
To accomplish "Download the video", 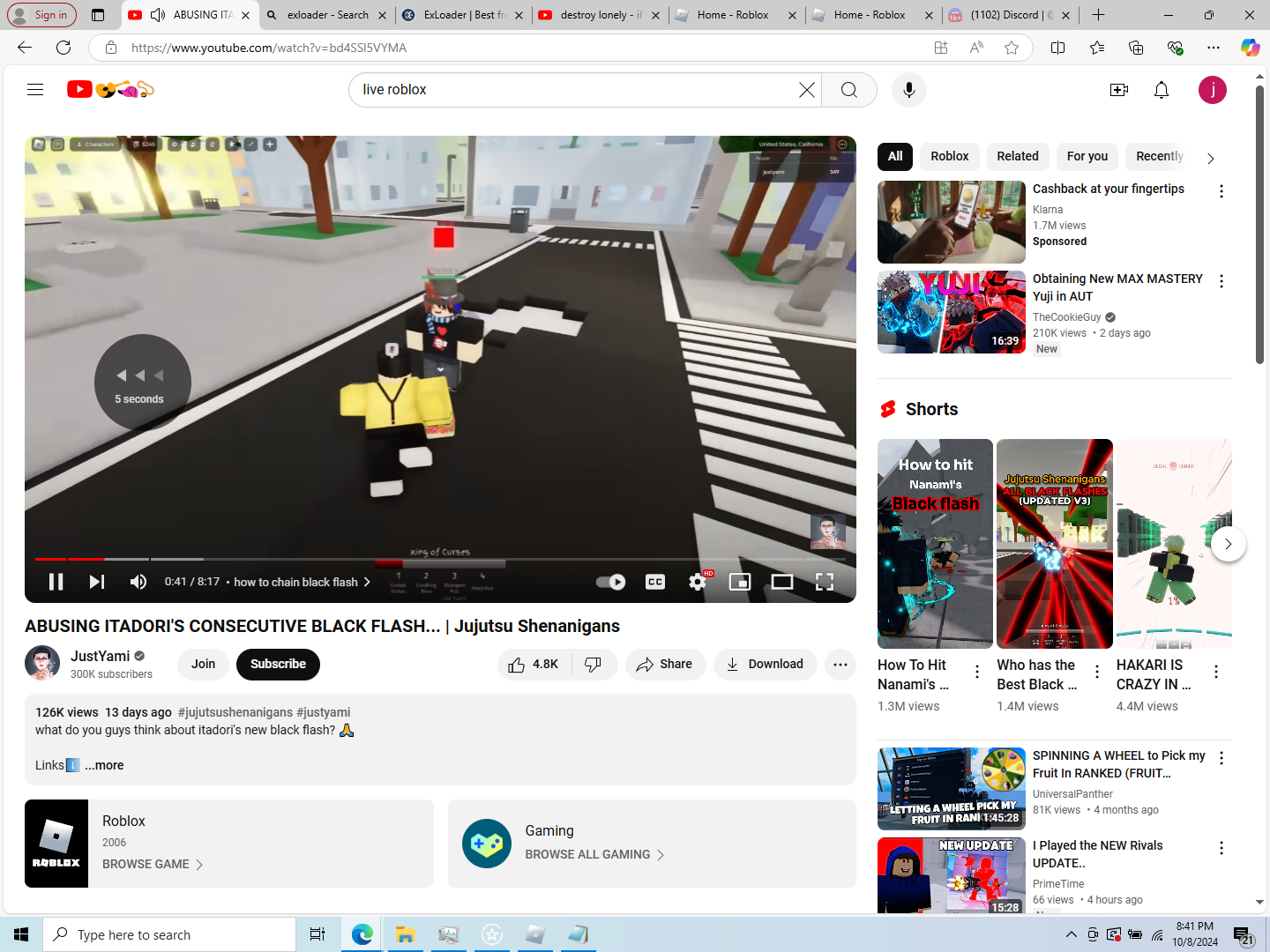I will pos(765,665).
